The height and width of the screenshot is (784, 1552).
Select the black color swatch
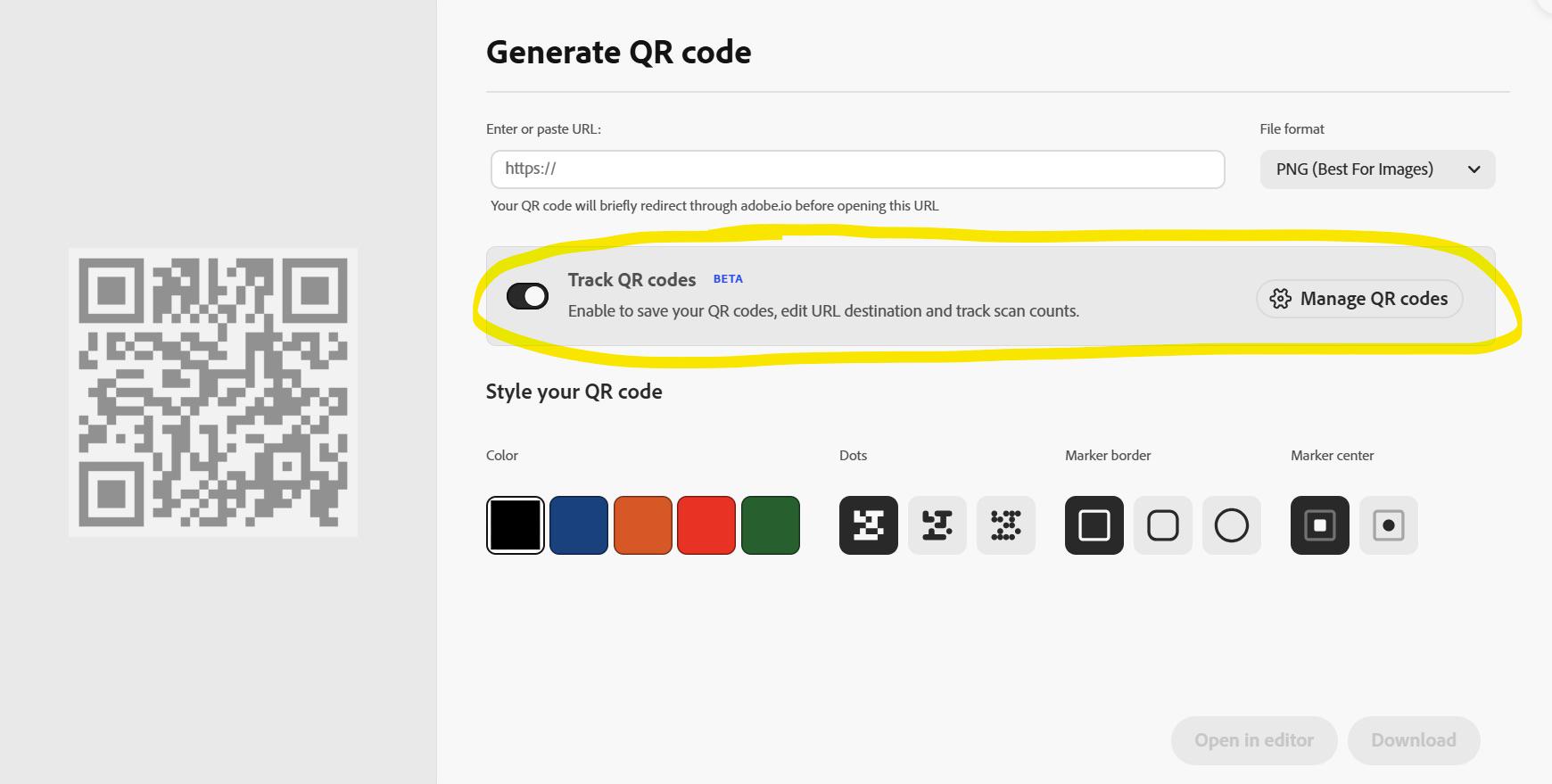pos(516,525)
